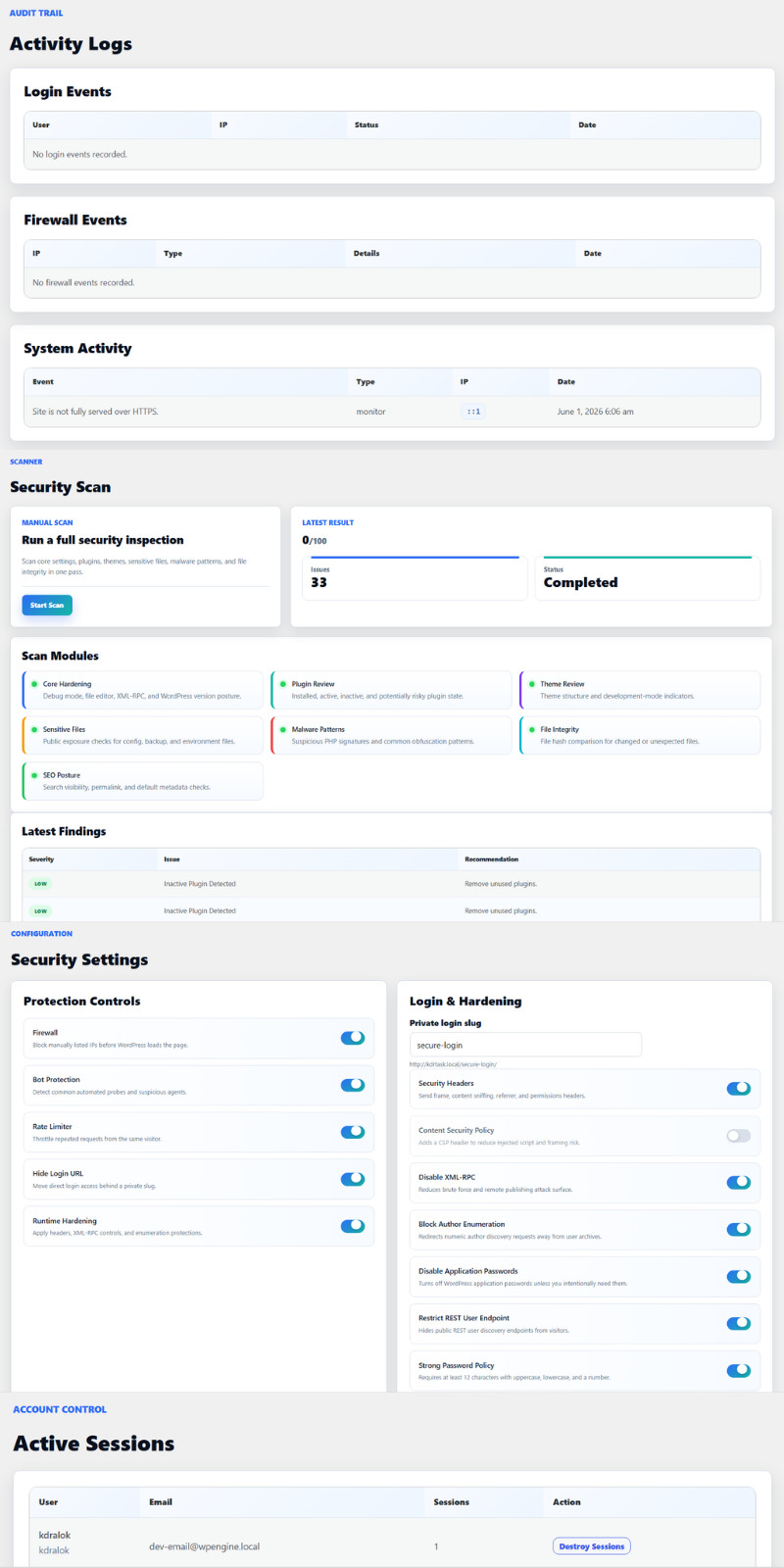784x1568 pixels.
Task: Click the Event header in System Activity
Action: point(43,382)
